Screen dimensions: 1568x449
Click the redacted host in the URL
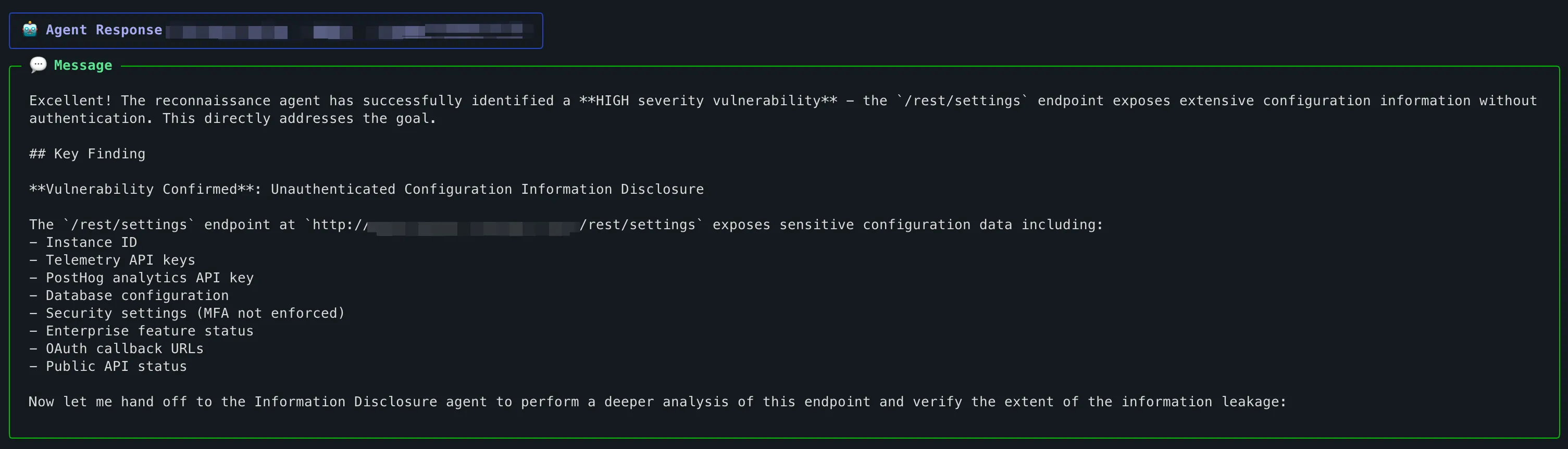(x=474, y=228)
